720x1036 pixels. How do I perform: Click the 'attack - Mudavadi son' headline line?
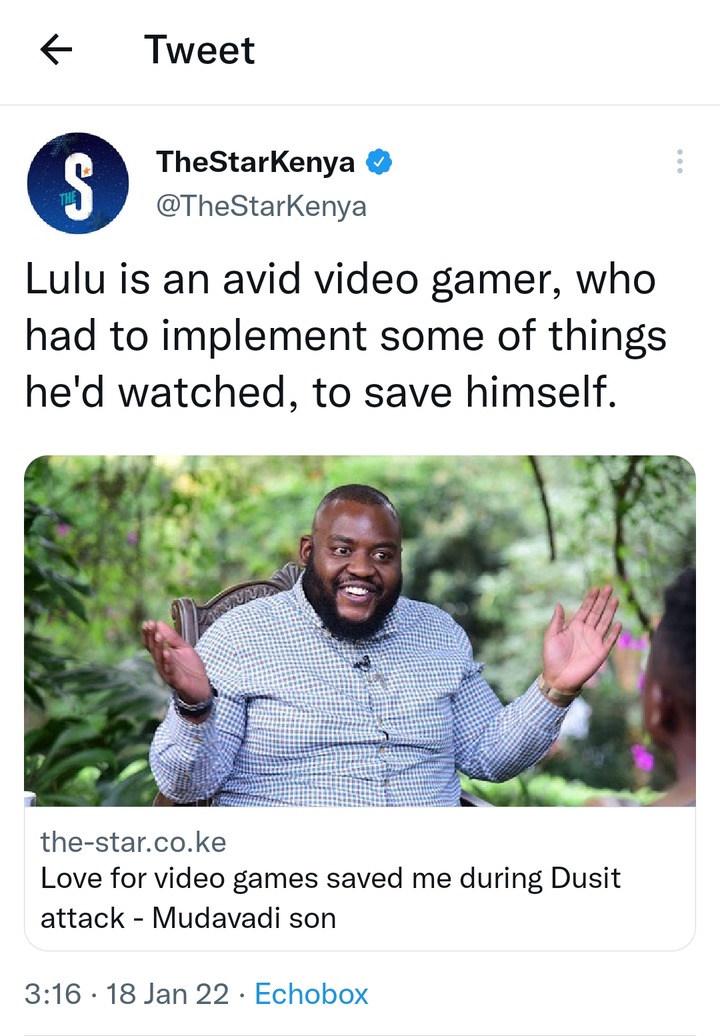click(x=188, y=918)
